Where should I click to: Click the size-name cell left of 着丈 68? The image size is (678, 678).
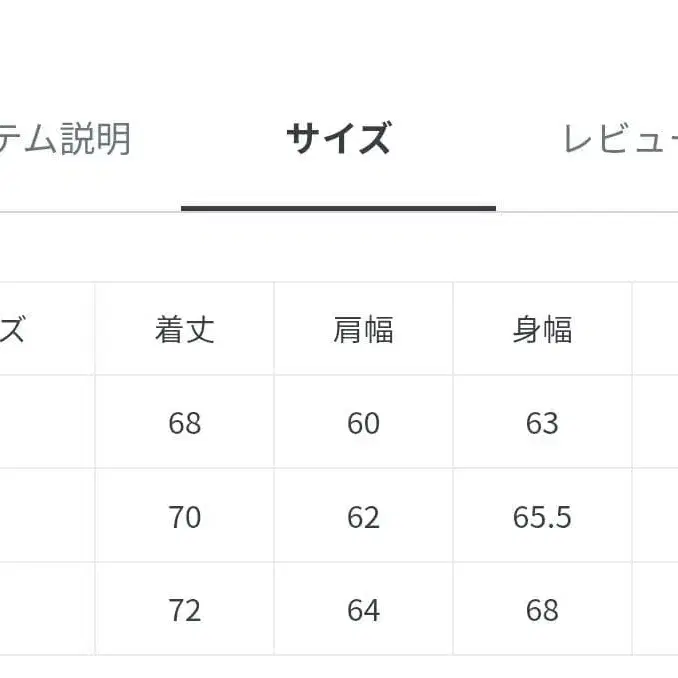[45, 423]
